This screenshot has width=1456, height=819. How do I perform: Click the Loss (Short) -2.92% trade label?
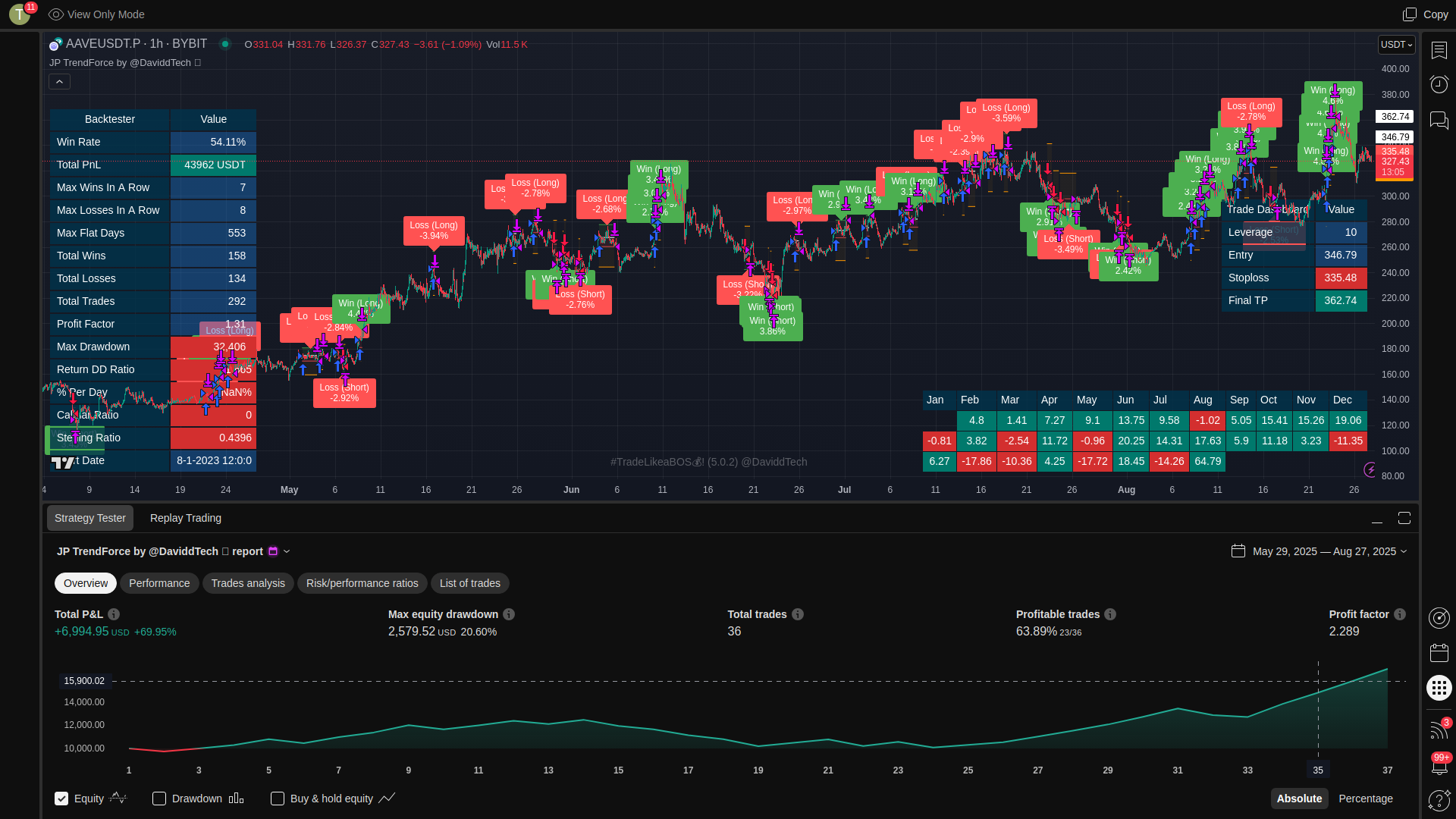pos(344,393)
